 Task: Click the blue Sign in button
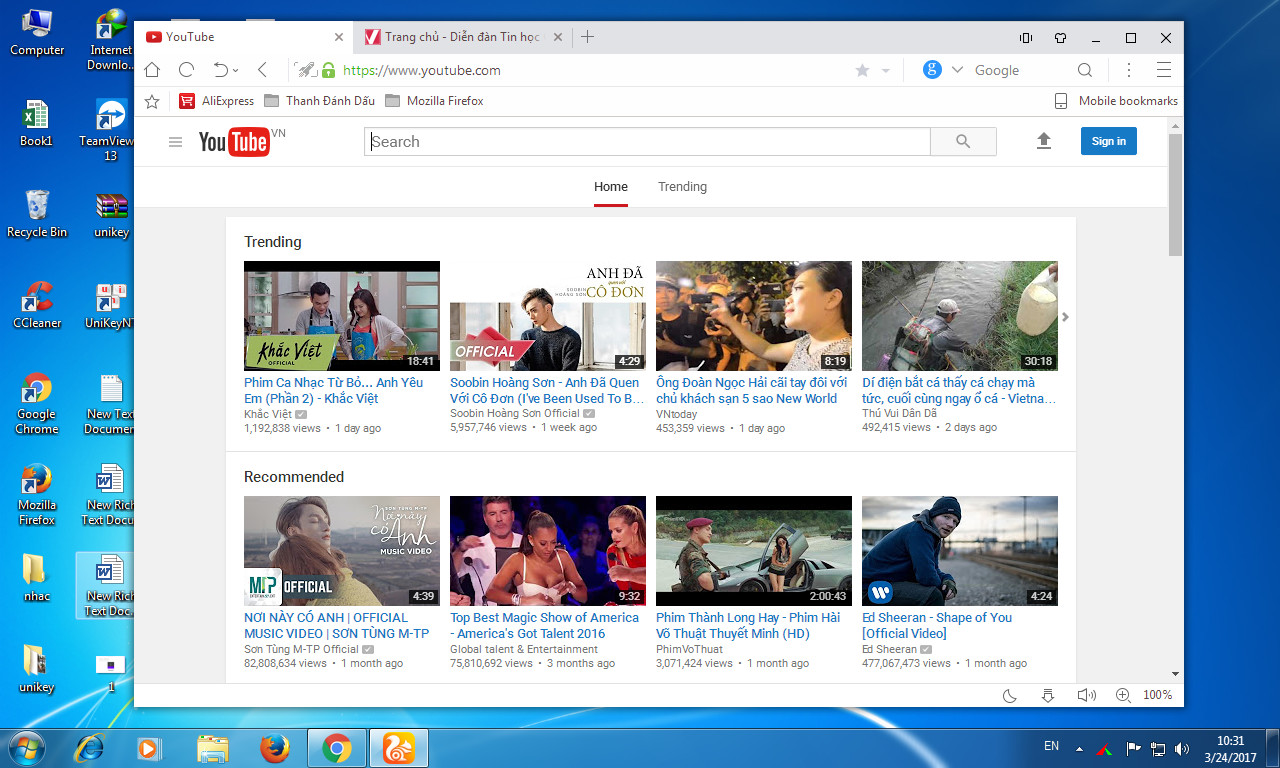pyautogui.click(x=1109, y=141)
